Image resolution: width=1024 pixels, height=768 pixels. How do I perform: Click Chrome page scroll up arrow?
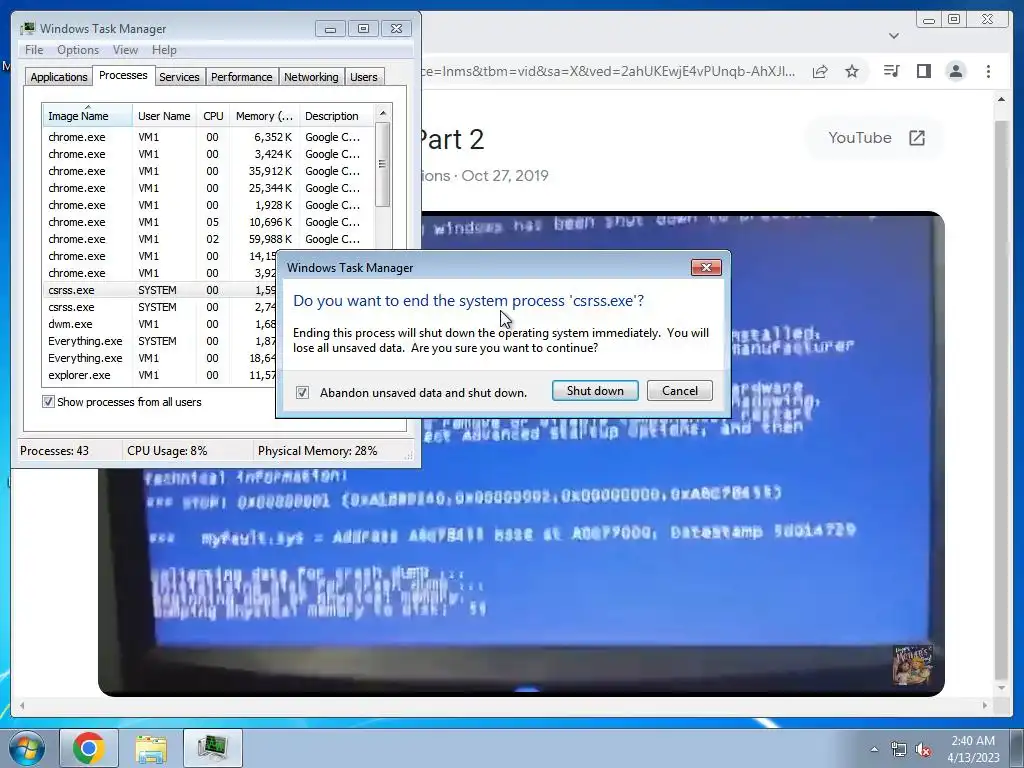1001,99
